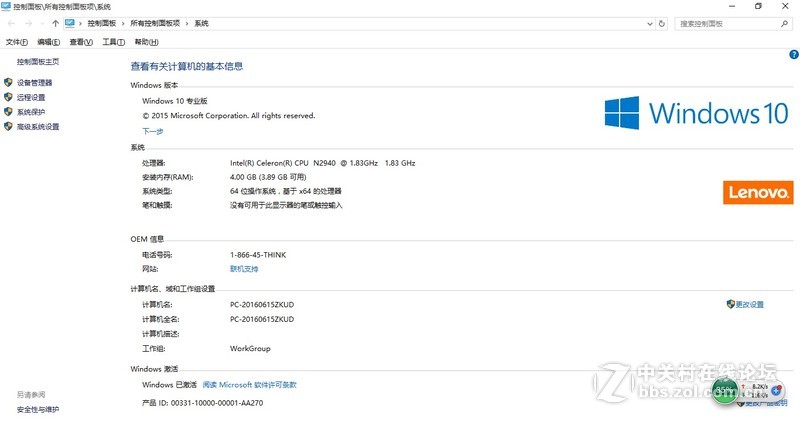
Task: Click the search magnifier icon
Action: (x=784, y=23)
